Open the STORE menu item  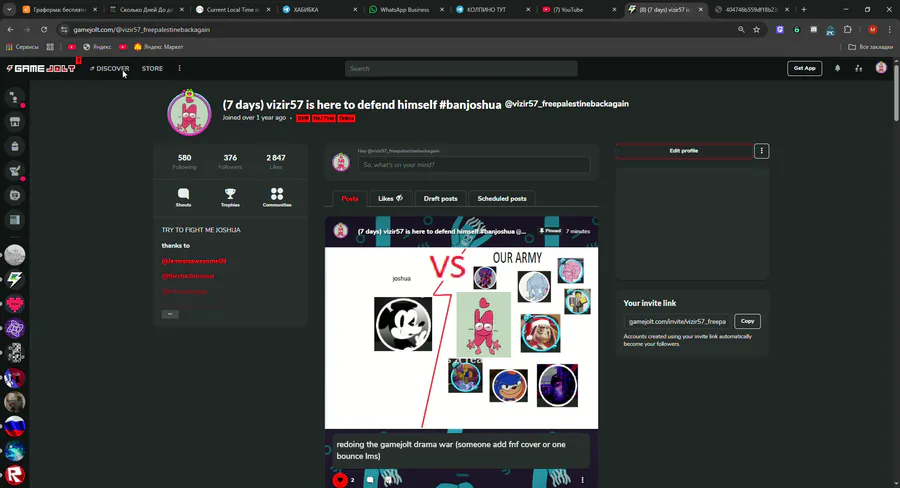tap(152, 68)
